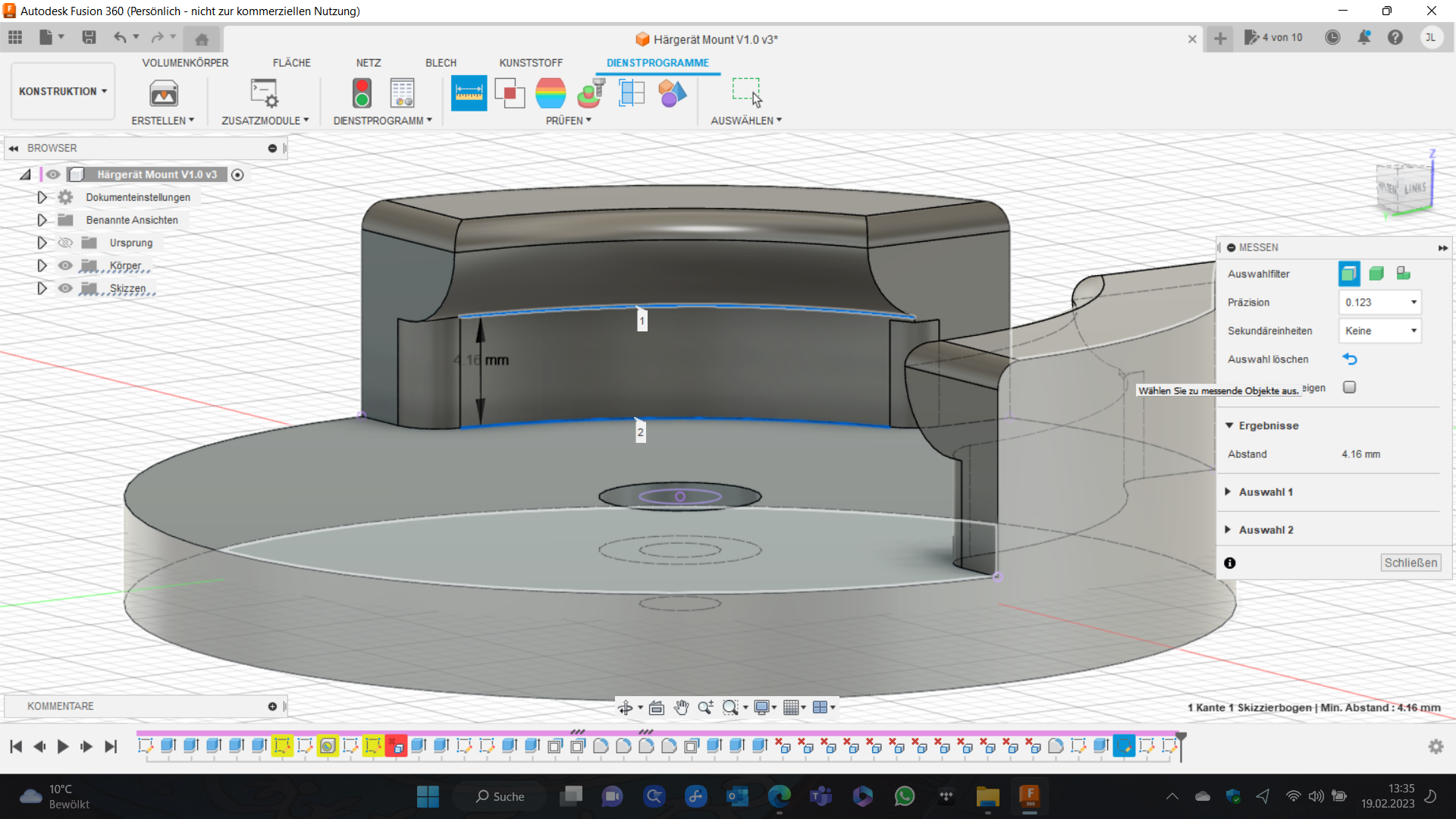Expand the Skizzen tree node
The width and height of the screenshot is (1456, 819).
pyautogui.click(x=42, y=288)
